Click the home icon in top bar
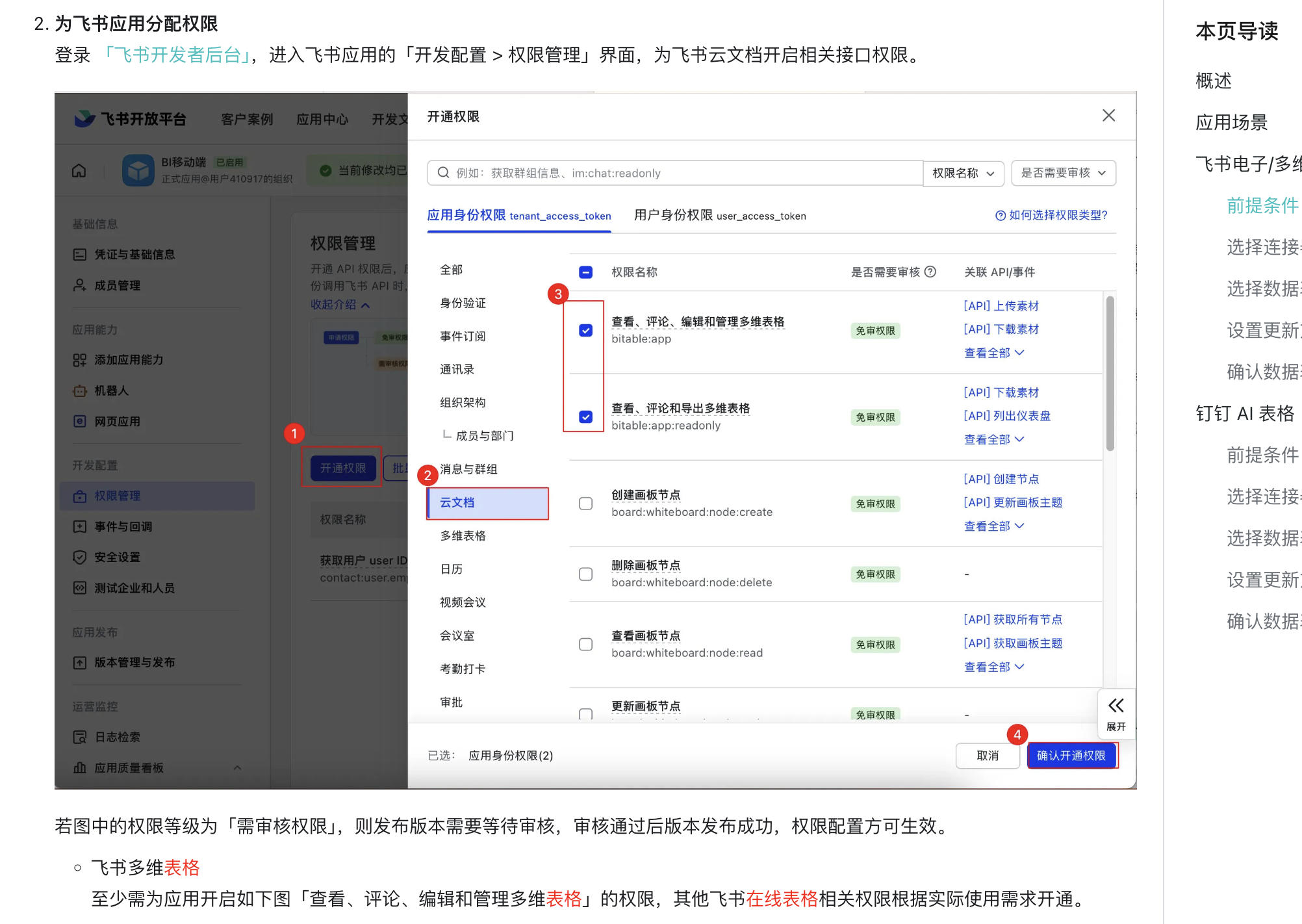 pyautogui.click(x=79, y=170)
